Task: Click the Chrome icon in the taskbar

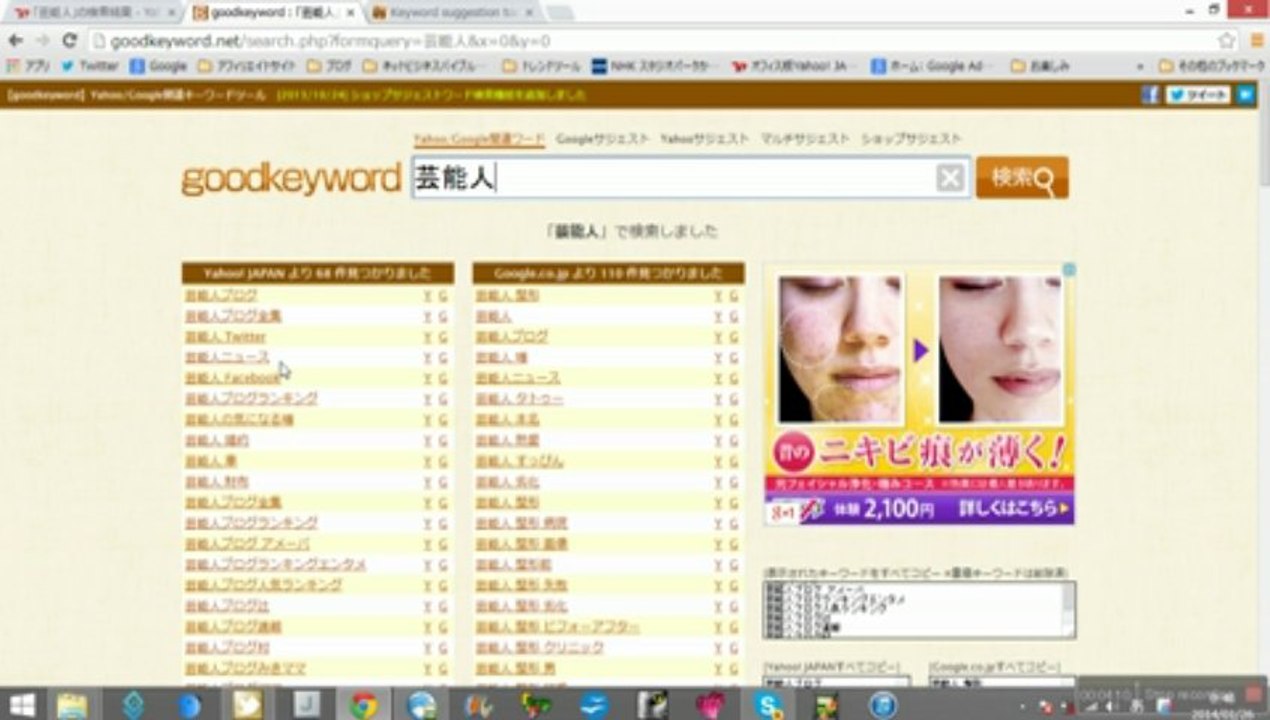Action: pos(364,705)
